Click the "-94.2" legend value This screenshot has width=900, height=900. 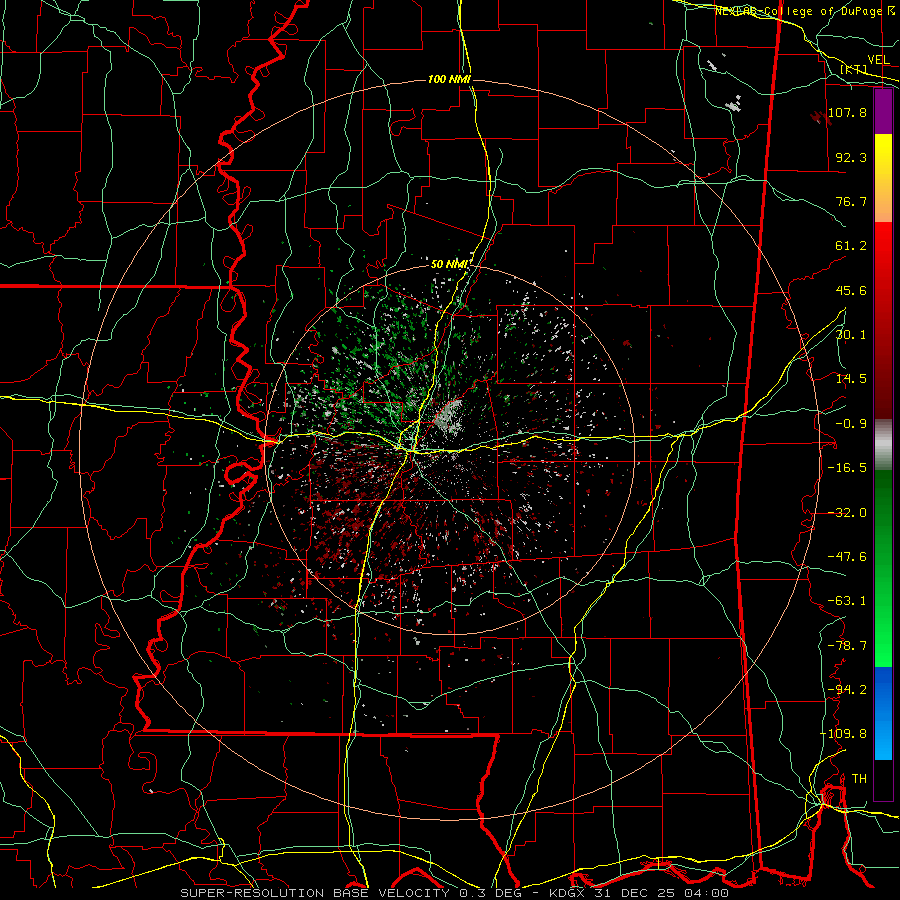(847, 689)
